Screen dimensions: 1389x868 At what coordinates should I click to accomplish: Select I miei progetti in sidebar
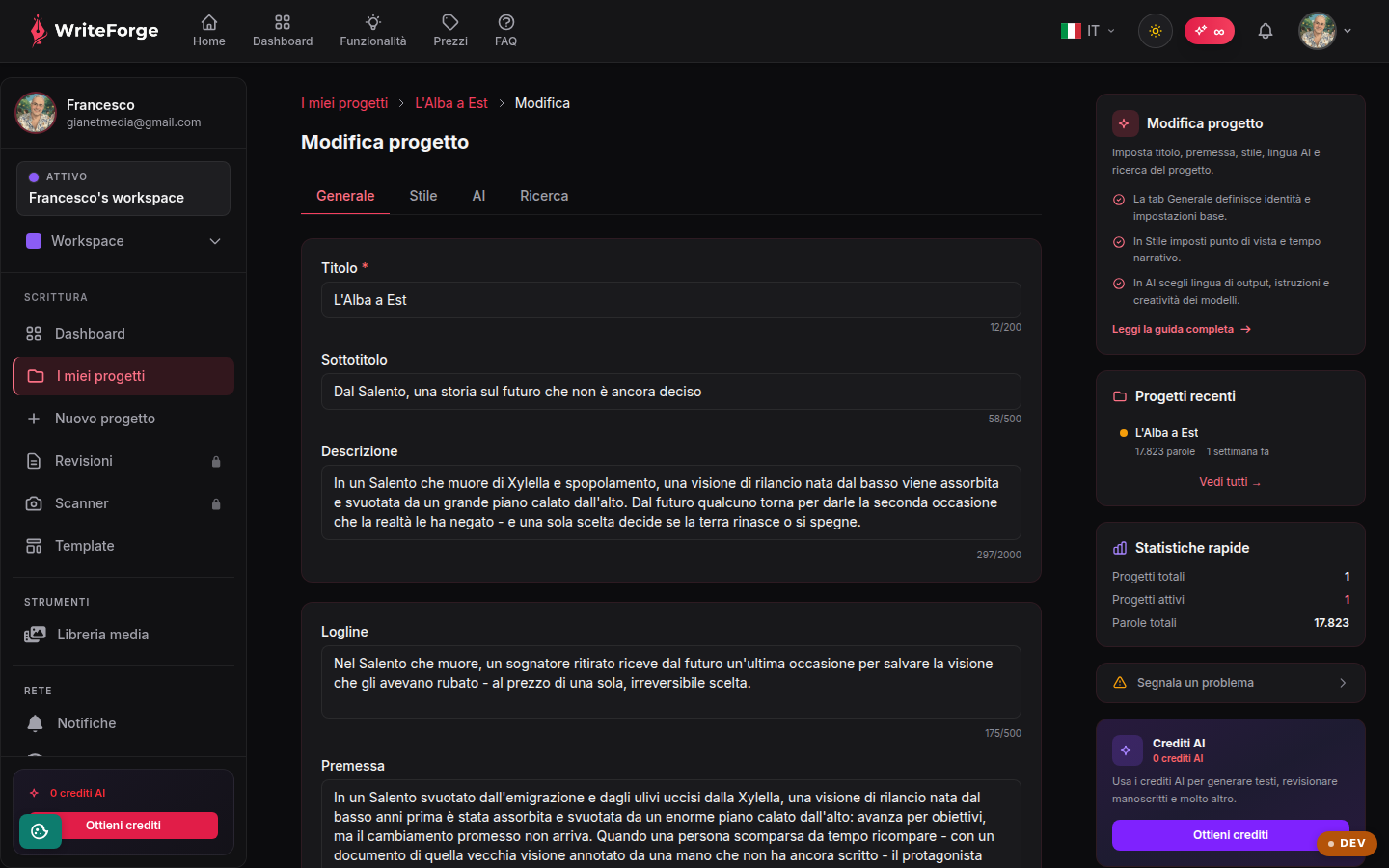(x=123, y=376)
